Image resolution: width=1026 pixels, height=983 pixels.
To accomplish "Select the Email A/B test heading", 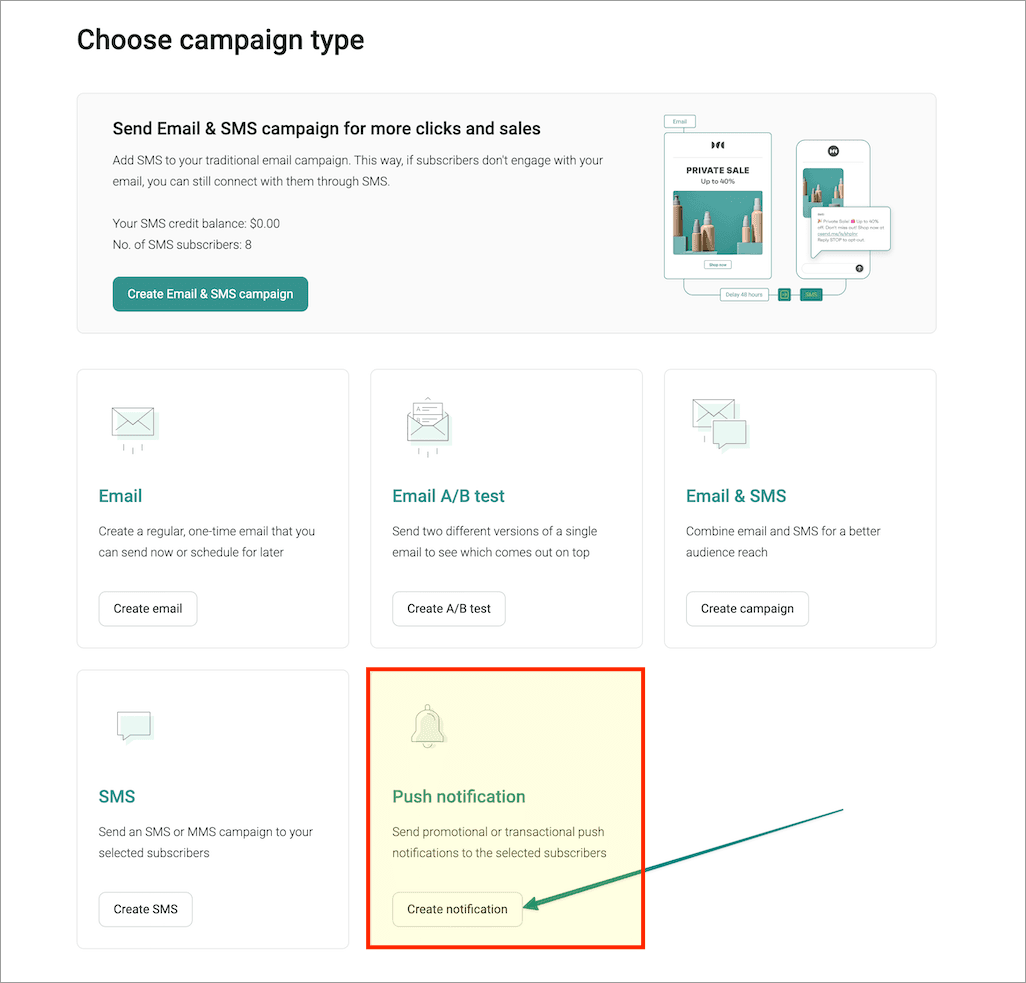I will (447, 495).
